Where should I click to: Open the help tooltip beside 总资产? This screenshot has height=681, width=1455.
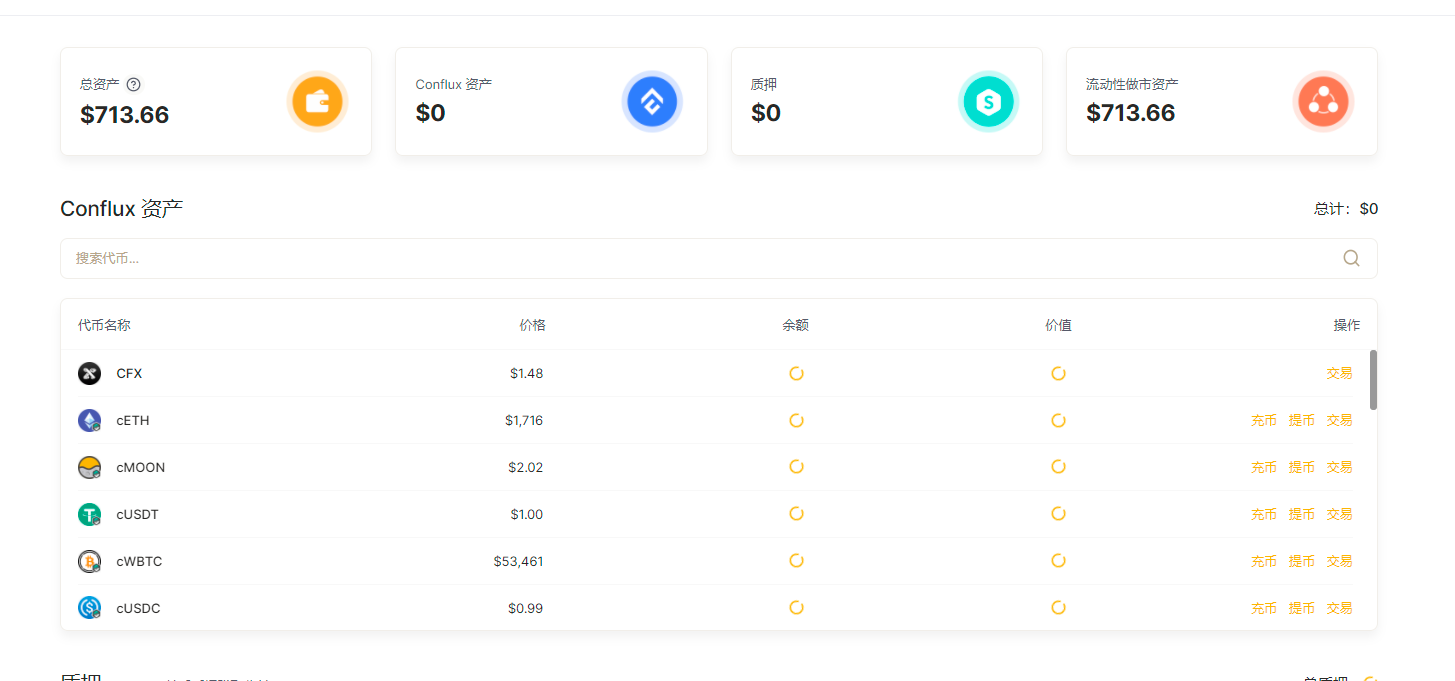point(134,85)
